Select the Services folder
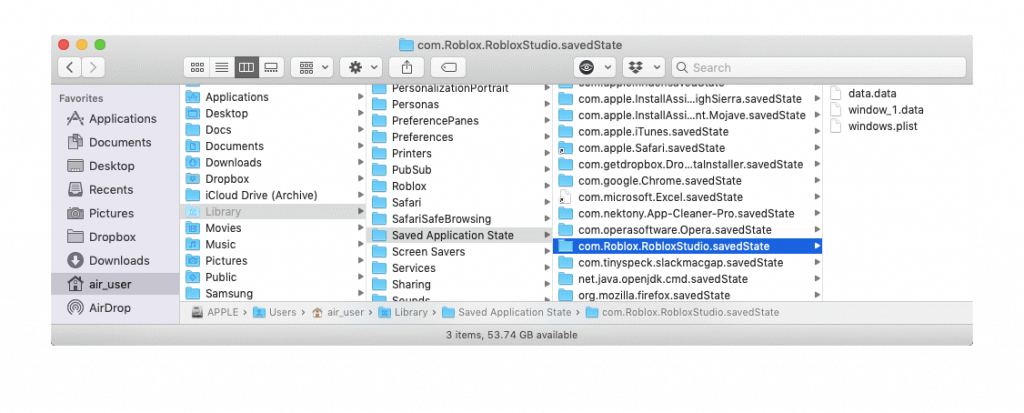The height and width of the screenshot is (413, 1024). [460, 268]
